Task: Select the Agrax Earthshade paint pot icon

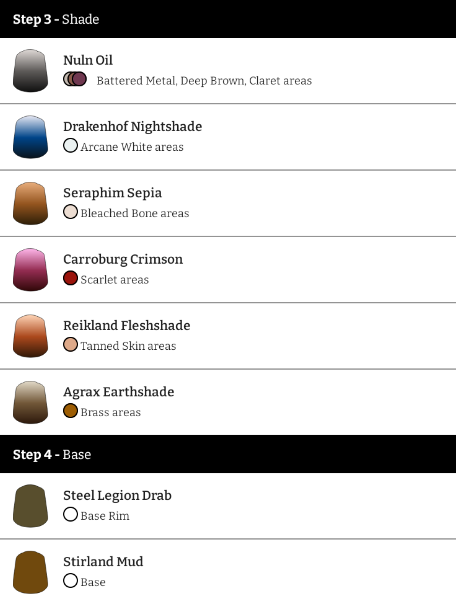Action: click(30, 402)
